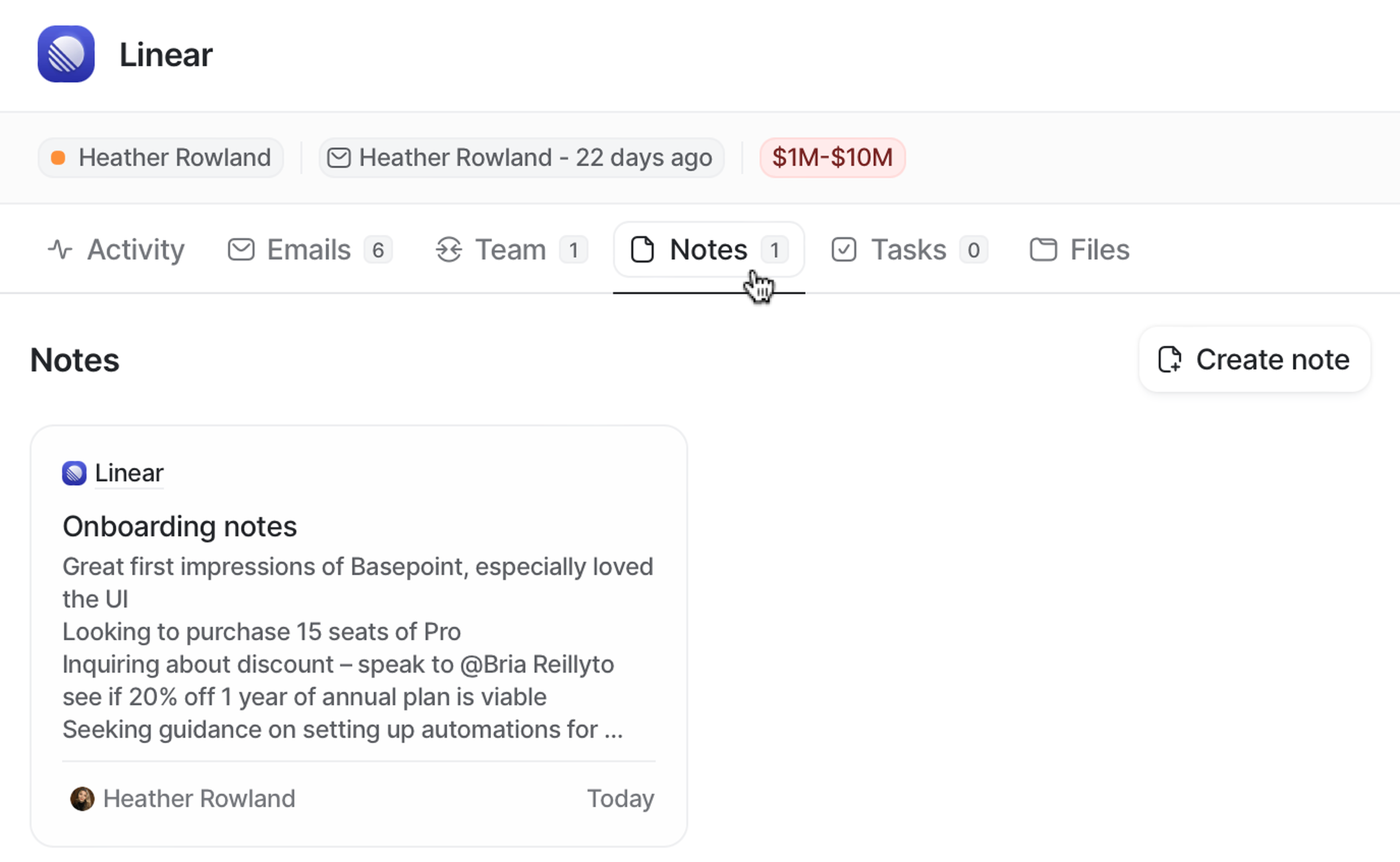
Task: Click the Emails envelope tab icon
Action: pyautogui.click(x=241, y=250)
